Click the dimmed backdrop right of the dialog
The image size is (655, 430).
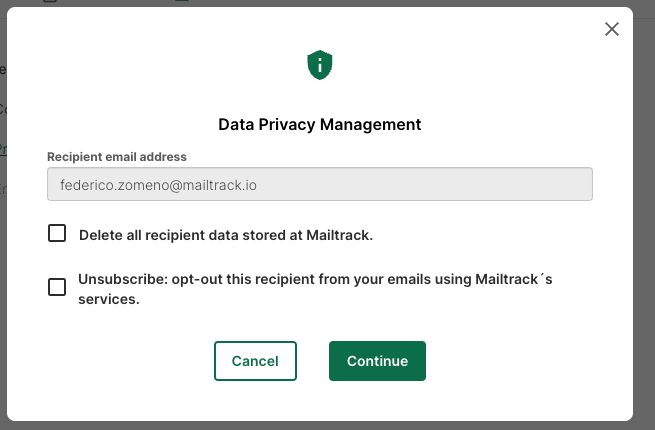644,220
